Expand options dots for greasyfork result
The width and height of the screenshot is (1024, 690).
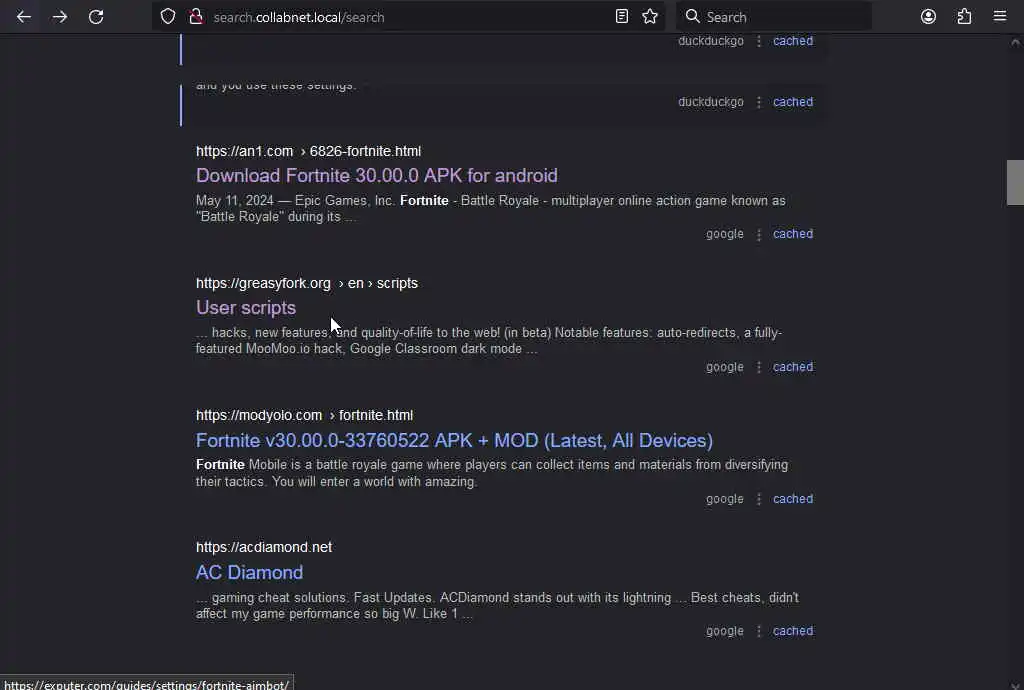click(x=758, y=368)
